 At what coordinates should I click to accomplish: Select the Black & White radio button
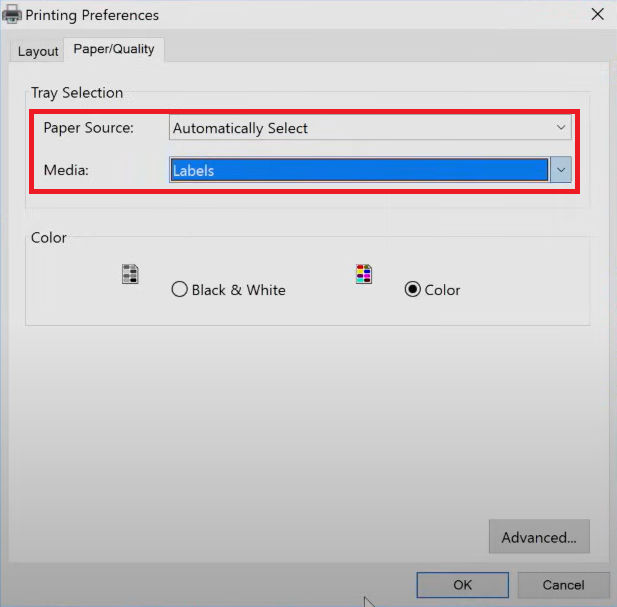point(179,289)
